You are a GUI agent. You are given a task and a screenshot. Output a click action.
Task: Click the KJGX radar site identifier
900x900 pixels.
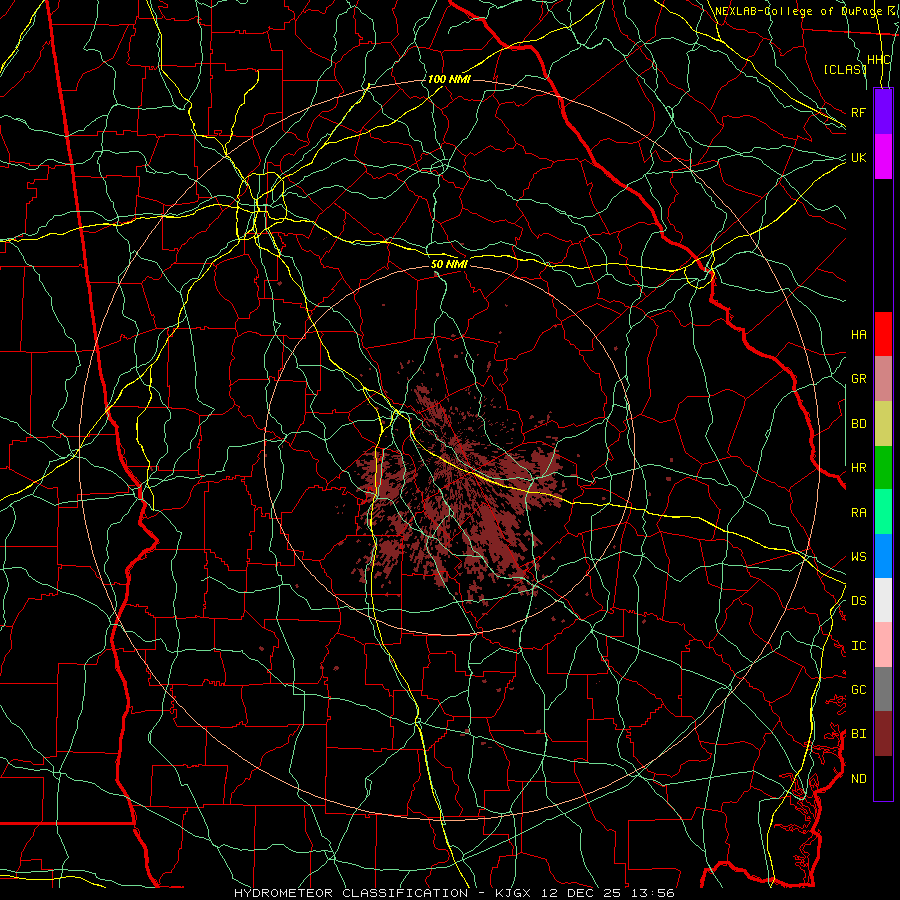pos(513,893)
